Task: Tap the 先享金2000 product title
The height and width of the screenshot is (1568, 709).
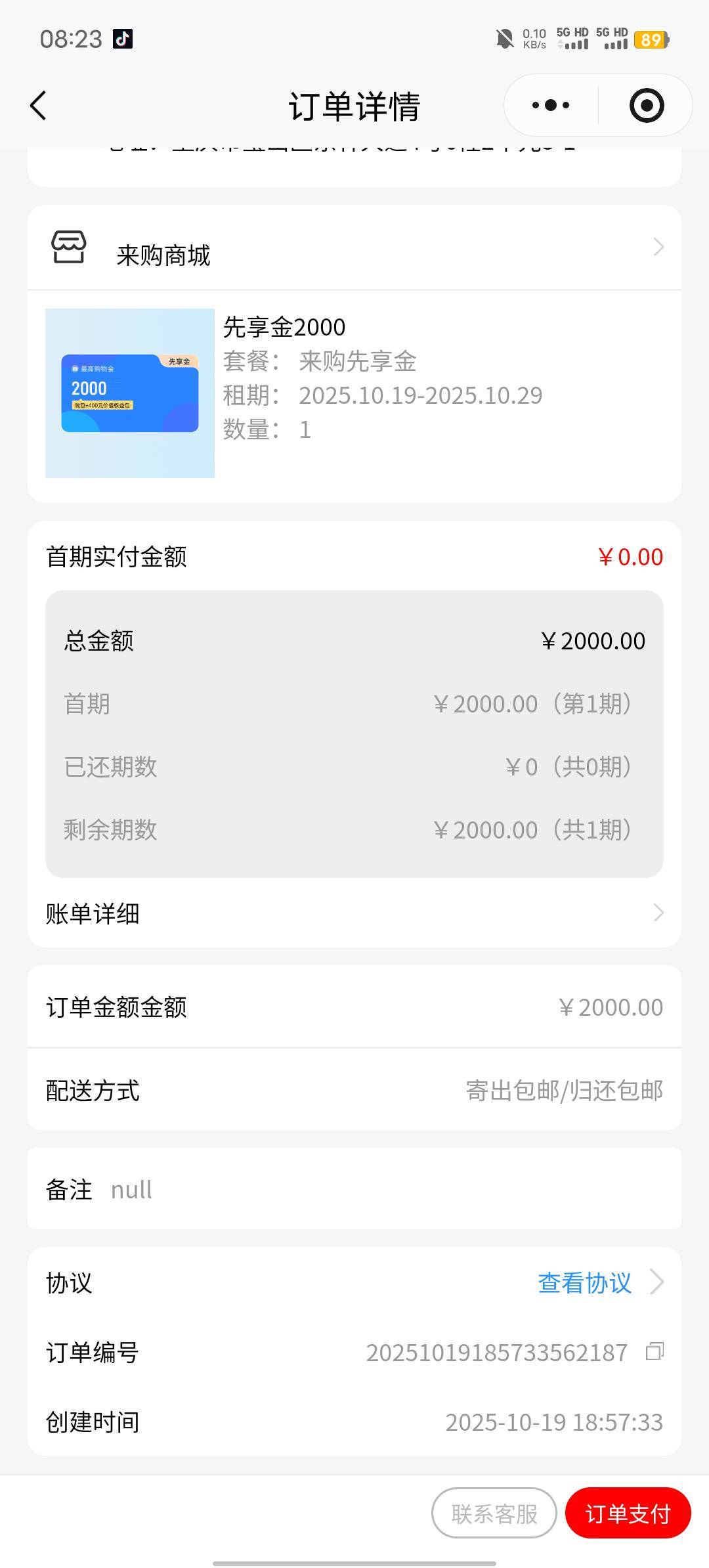Action: [284, 327]
